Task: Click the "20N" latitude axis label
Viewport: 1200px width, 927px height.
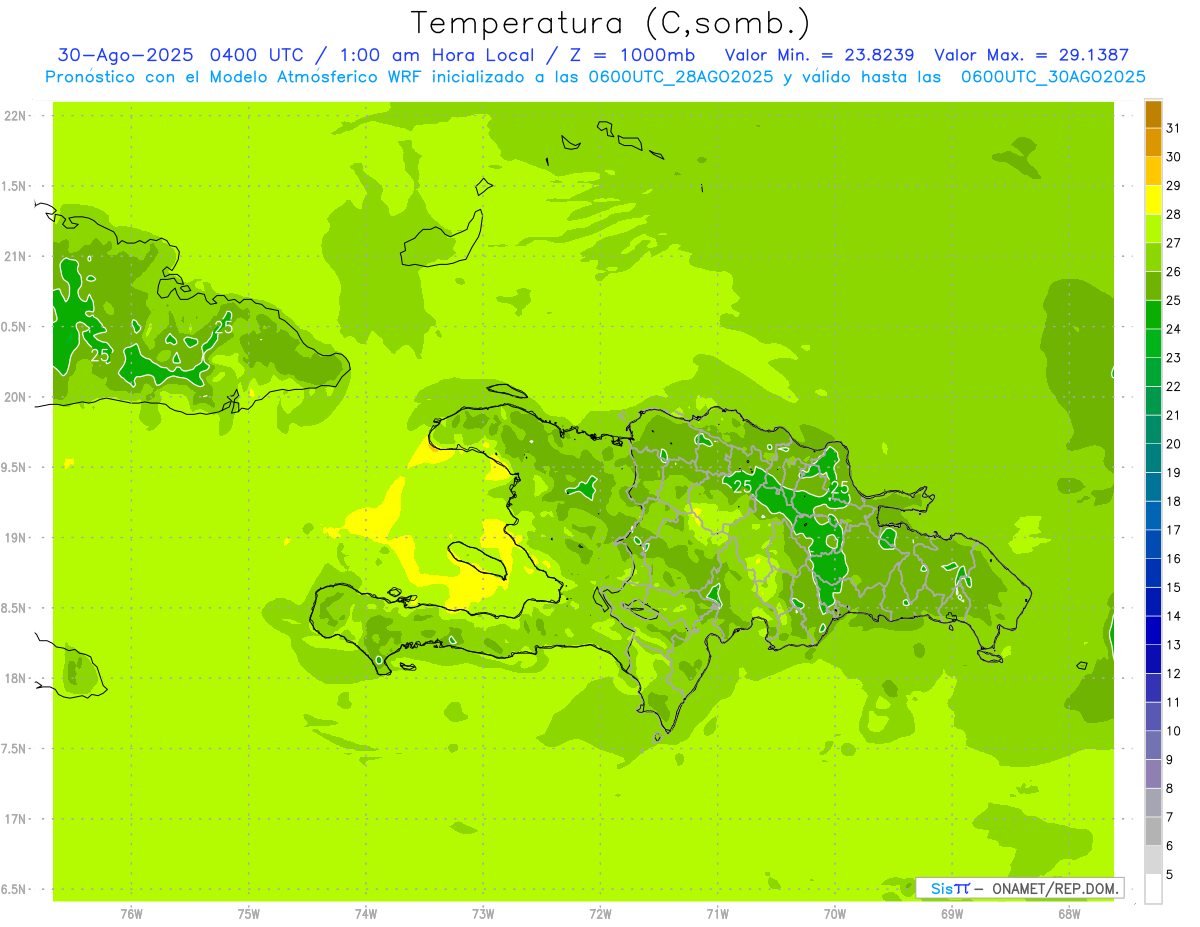Action: [16, 397]
